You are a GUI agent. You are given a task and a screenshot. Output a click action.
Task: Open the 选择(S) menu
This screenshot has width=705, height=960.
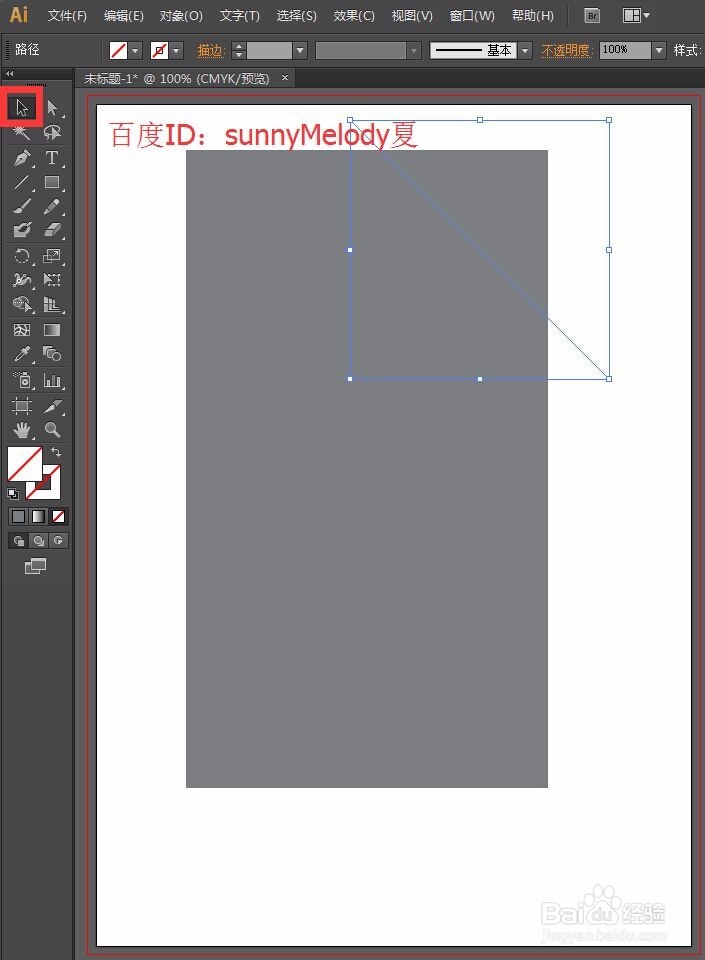[x=296, y=16]
